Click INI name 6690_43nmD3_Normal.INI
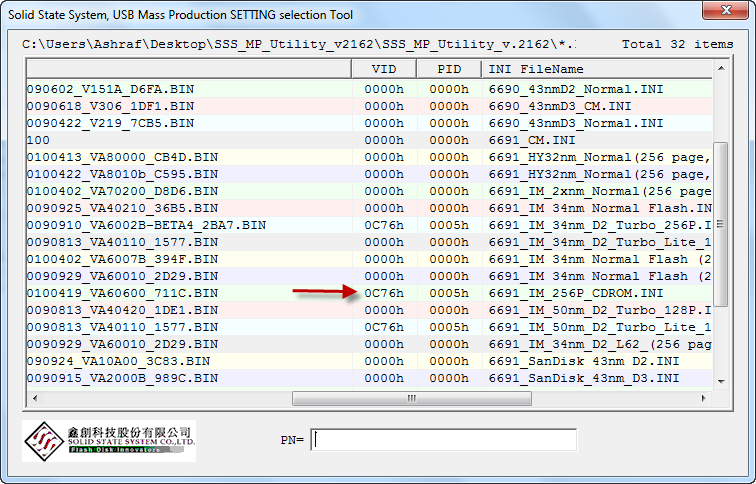The image size is (756, 484). click(x=576, y=123)
